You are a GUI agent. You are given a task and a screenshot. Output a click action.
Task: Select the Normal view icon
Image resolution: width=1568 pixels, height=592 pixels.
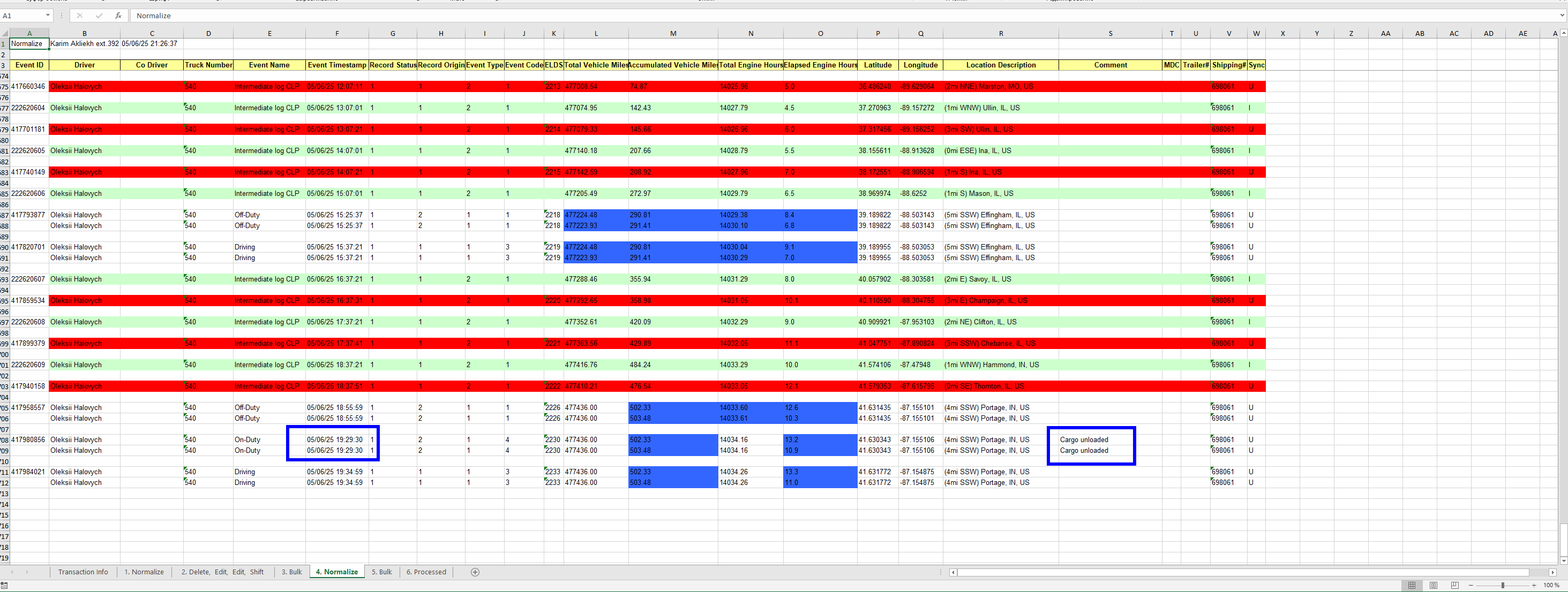click(1412, 585)
